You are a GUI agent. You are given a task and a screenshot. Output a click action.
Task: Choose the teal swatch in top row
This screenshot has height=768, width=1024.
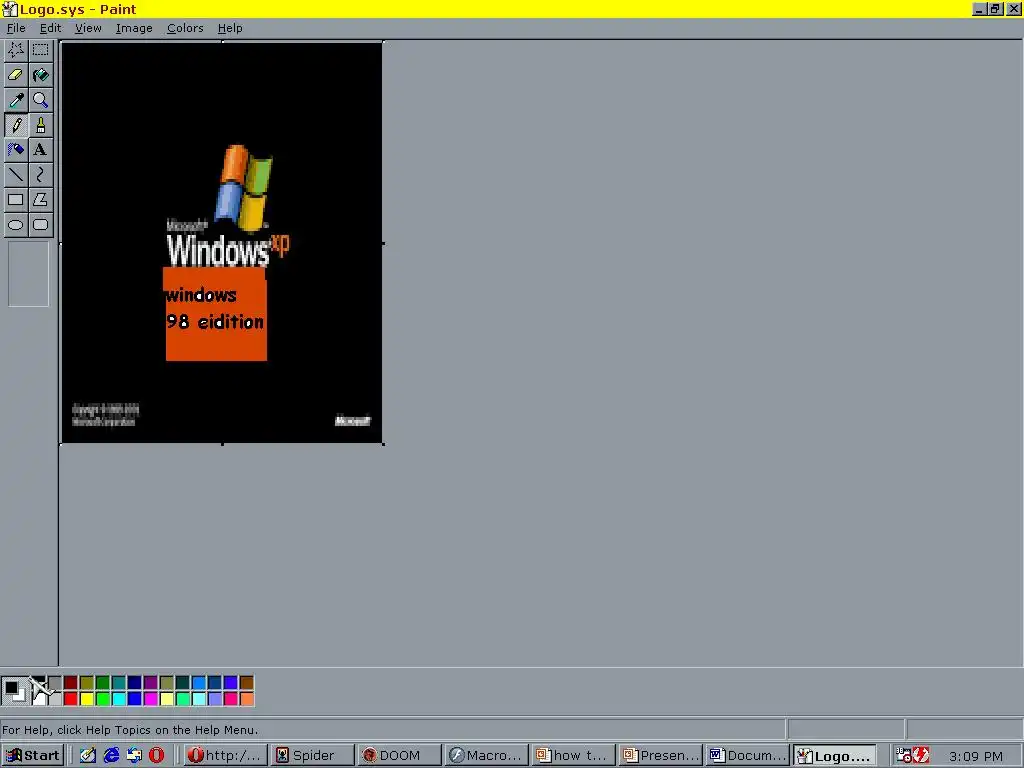(x=119, y=683)
